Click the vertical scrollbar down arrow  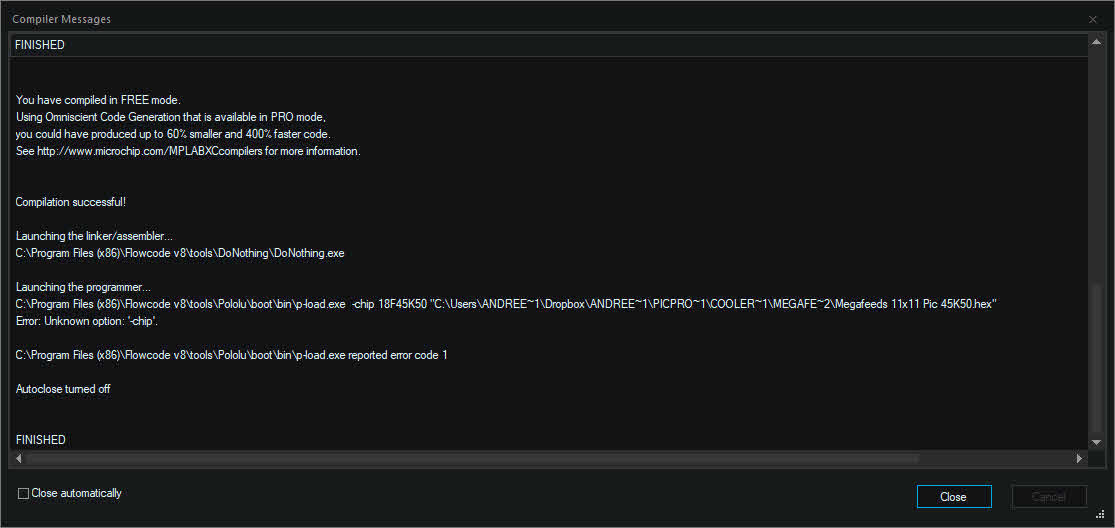tap(1096, 441)
